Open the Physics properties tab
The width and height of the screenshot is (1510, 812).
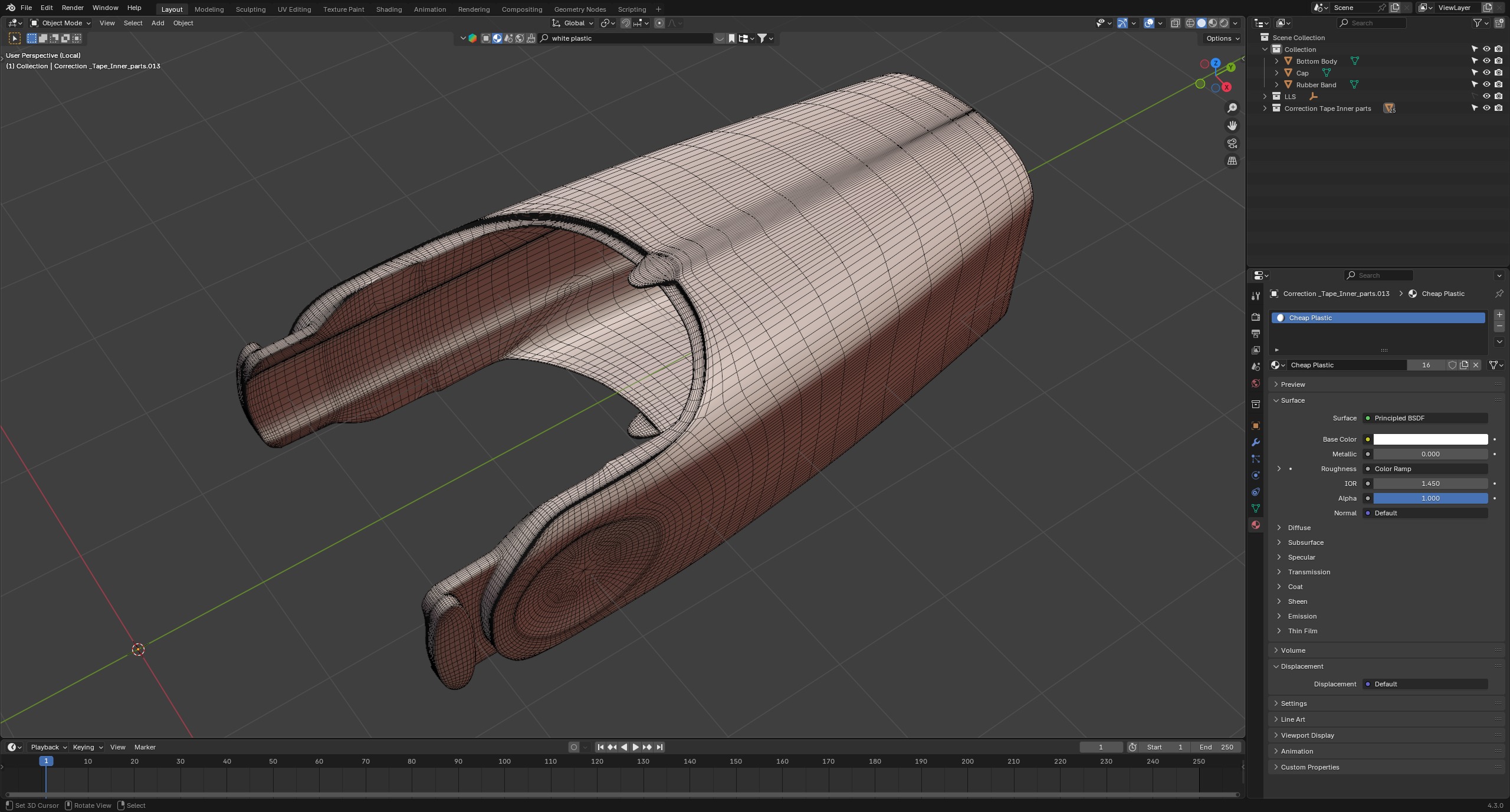[1256, 475]
